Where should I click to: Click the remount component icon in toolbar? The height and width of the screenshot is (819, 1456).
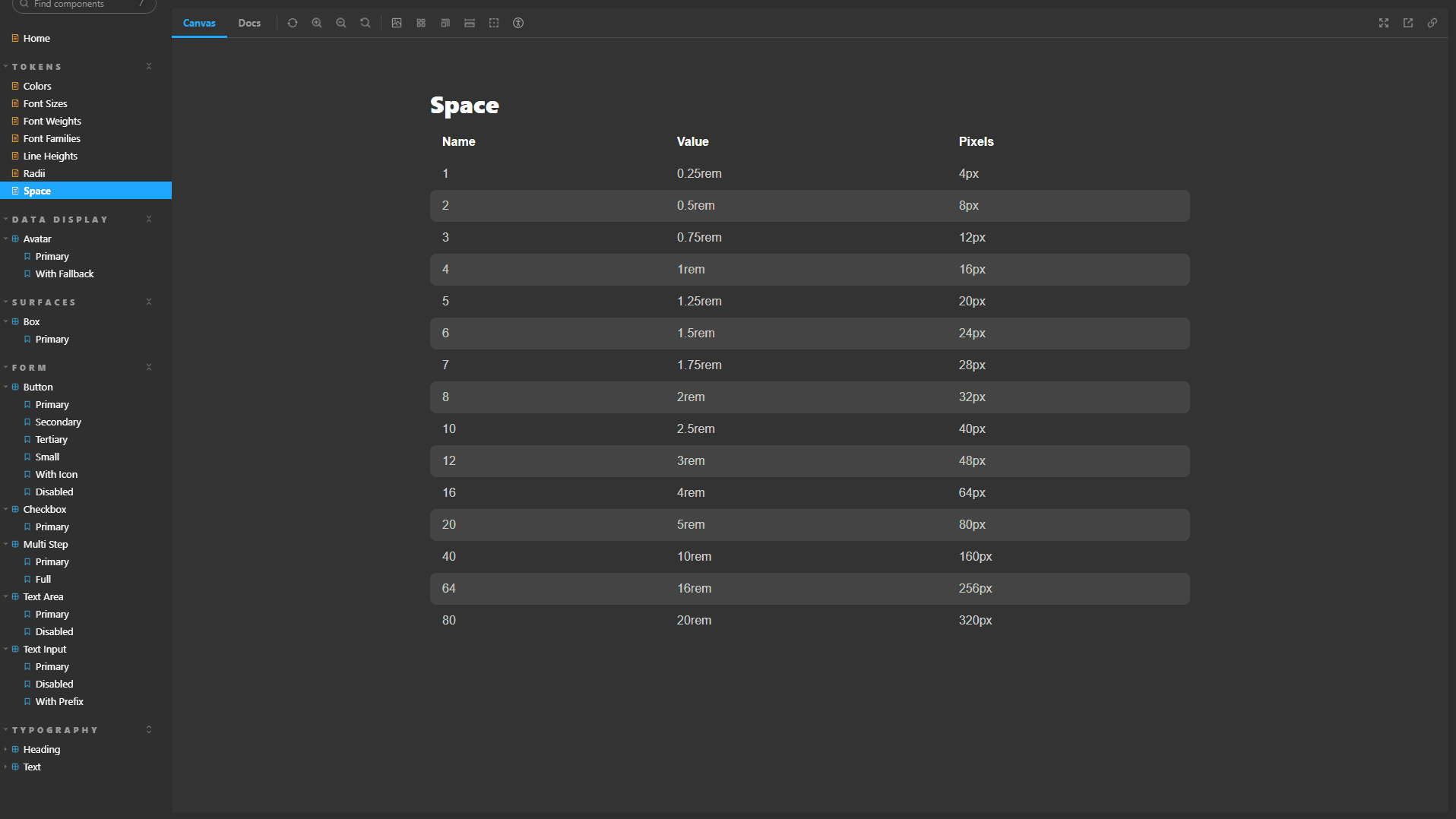[x=293, y=23]
